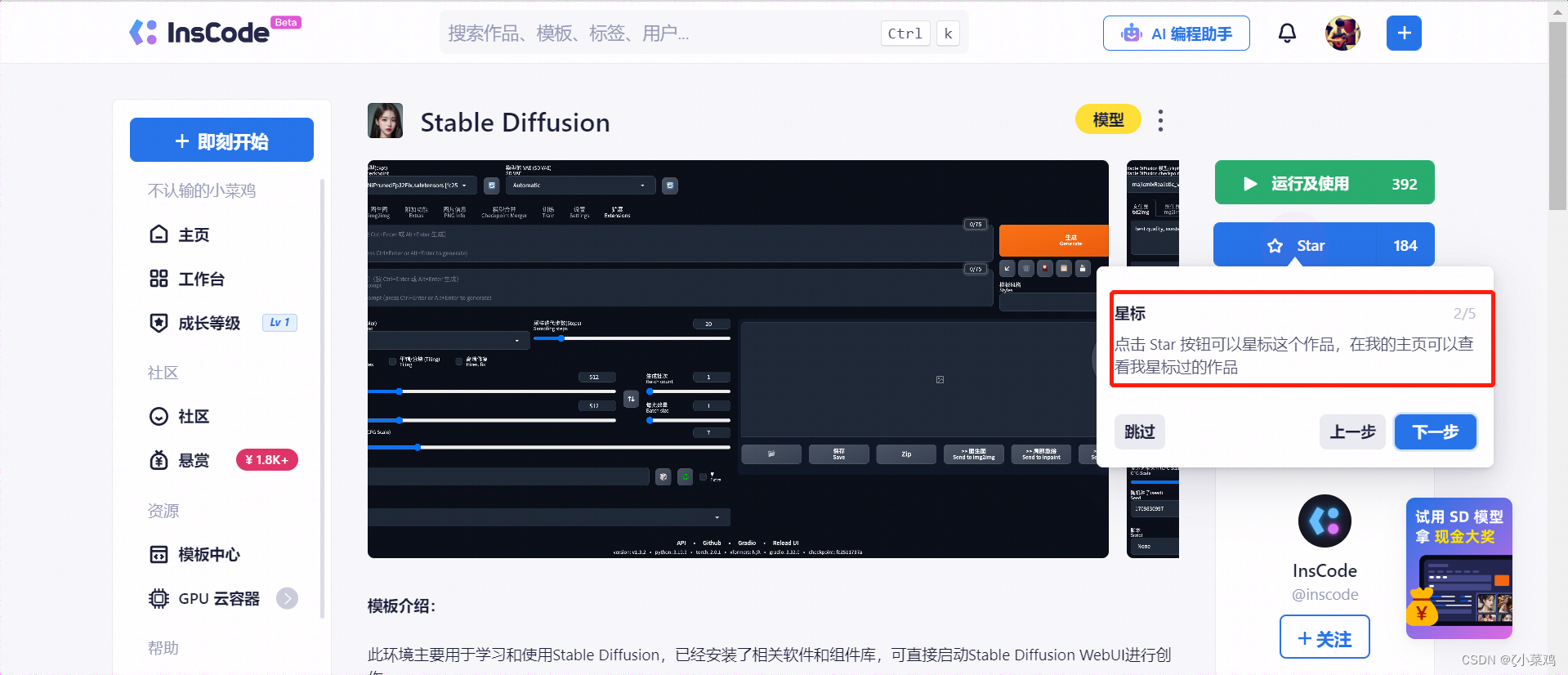Click the ¥1.8K+ reward badge

(x=267, y=460)
